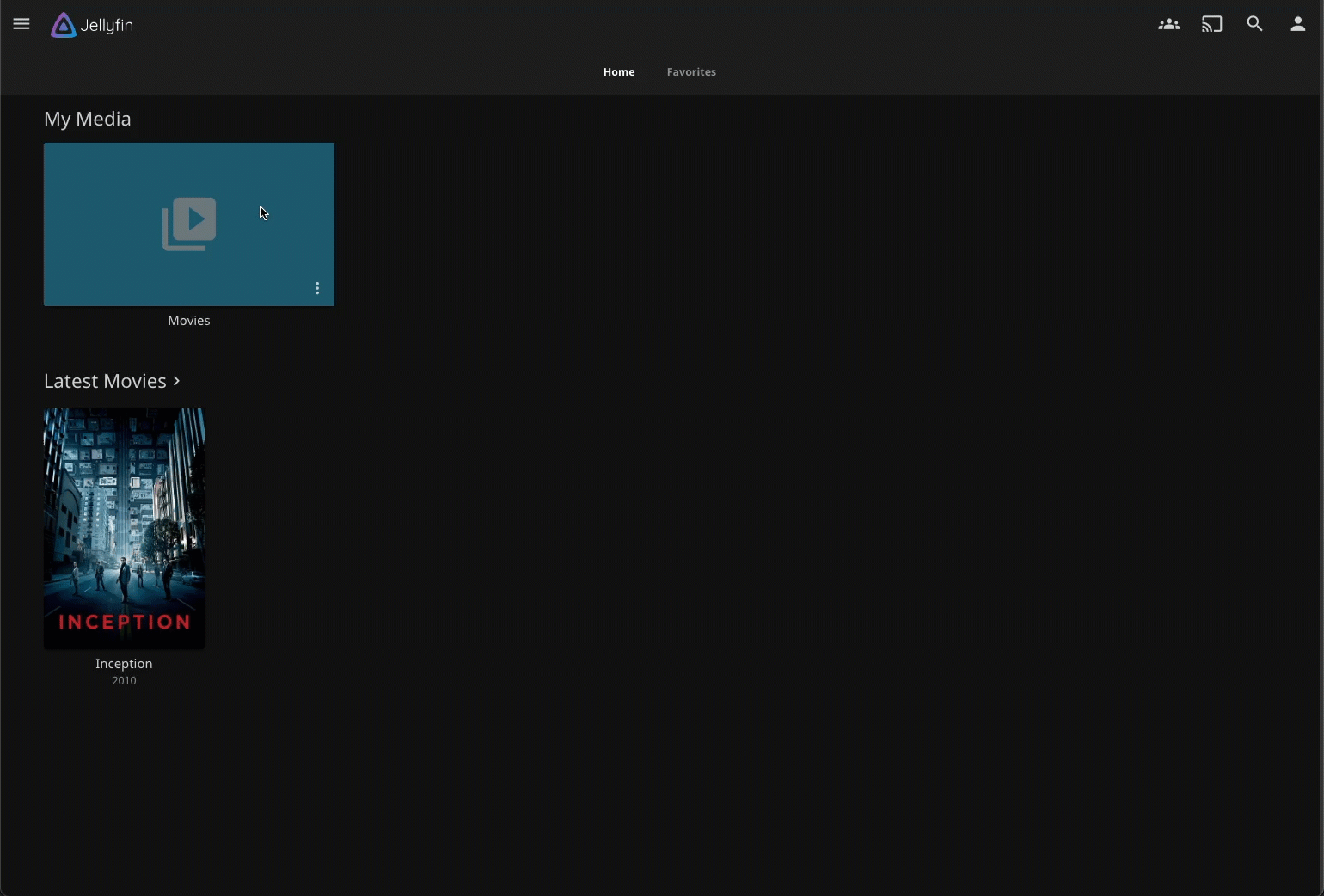The width and height of the screenshot is (1324, 896).
Task: Open the user profile icon
Action: point(1297,24)
